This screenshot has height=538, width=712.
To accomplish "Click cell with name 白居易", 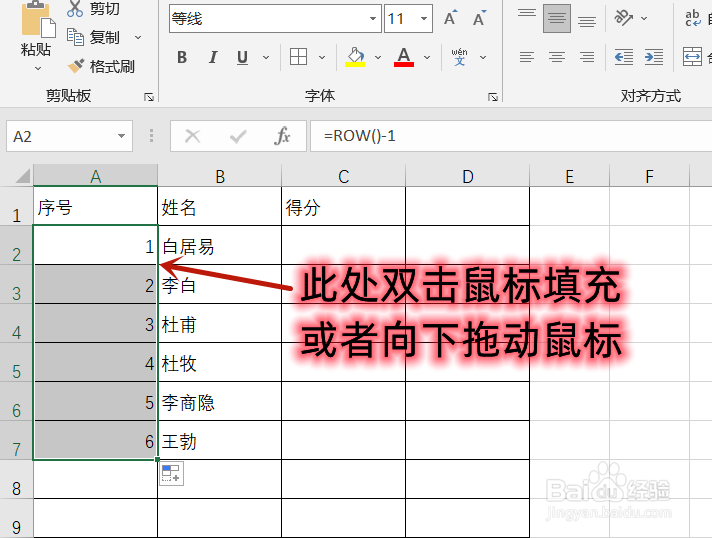I will (220, 246).
